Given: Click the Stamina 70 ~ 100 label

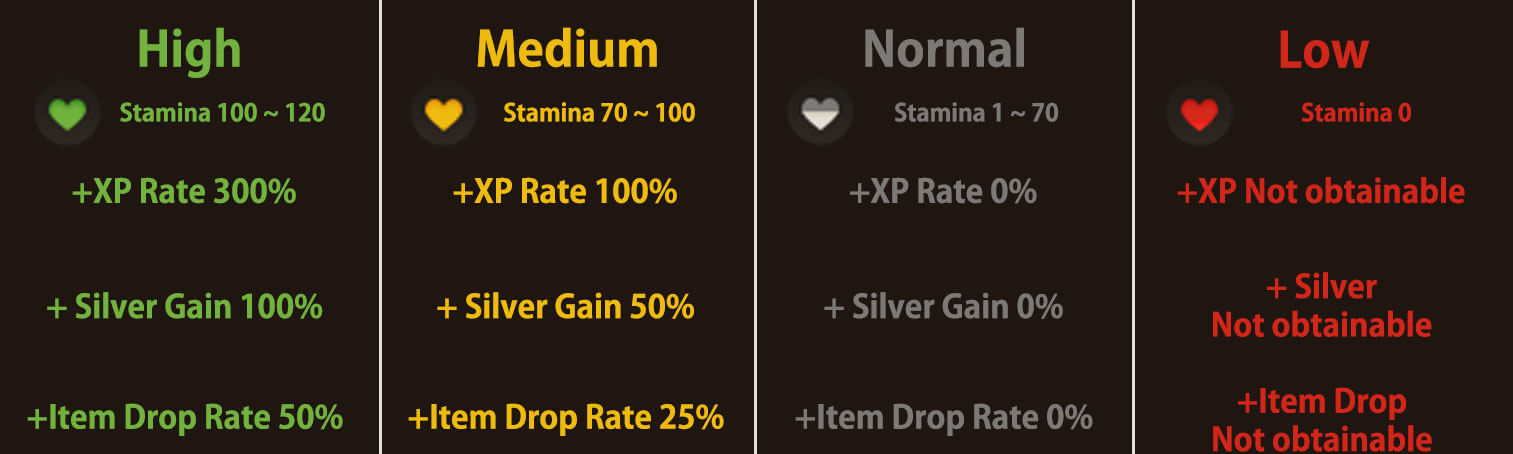Looking at the screenshot, I should 599,113.
